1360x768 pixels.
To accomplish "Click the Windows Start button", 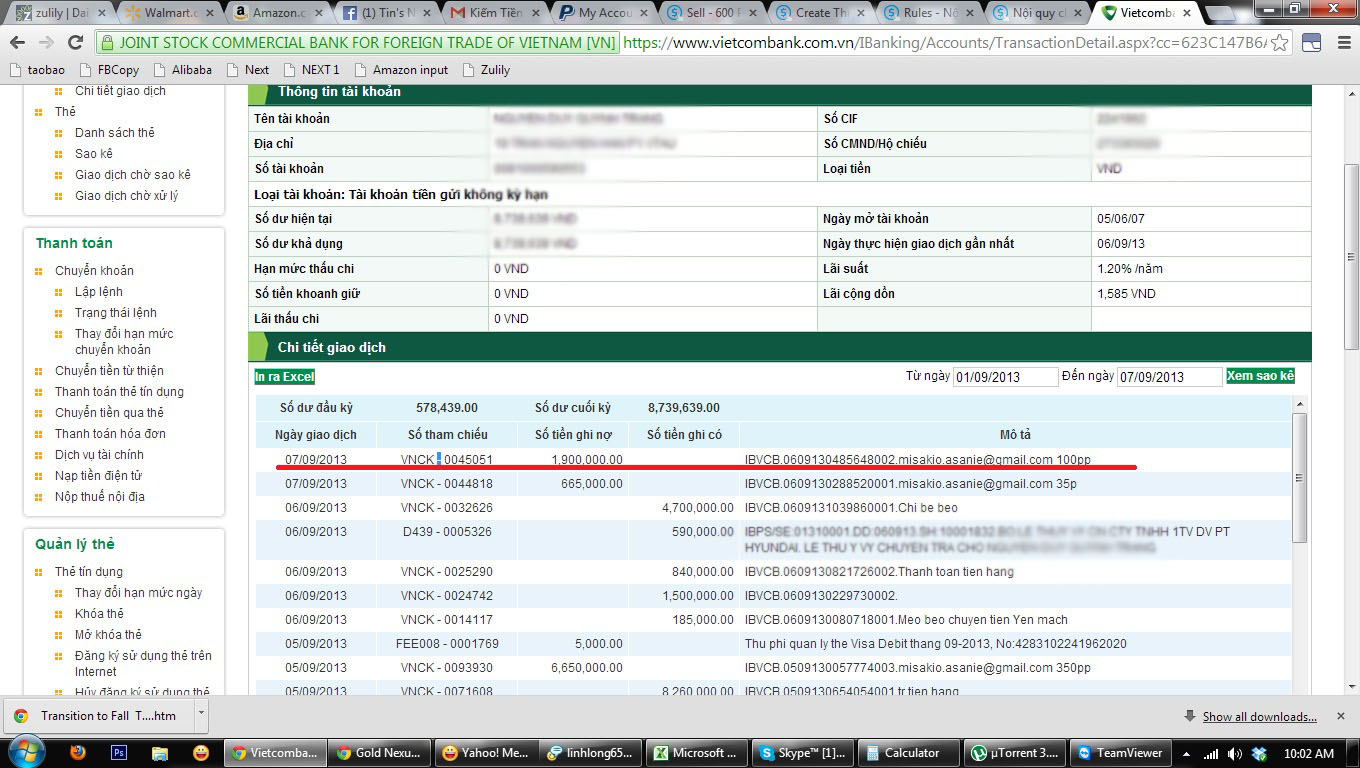I will pyautogui.click(x=26, y=751).
